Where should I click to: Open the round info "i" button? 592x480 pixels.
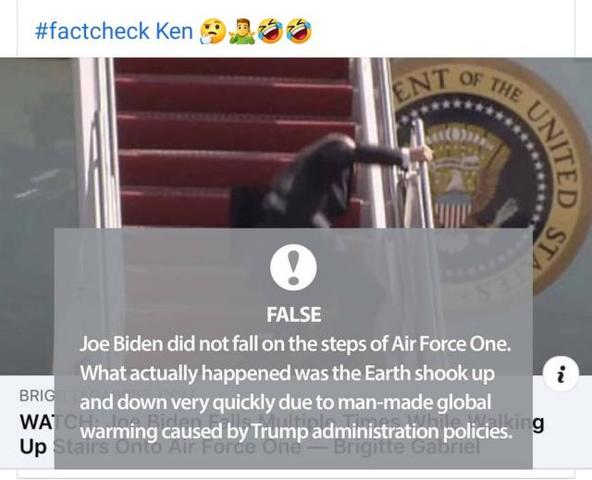pyautogui.click(x=561, y=374)
